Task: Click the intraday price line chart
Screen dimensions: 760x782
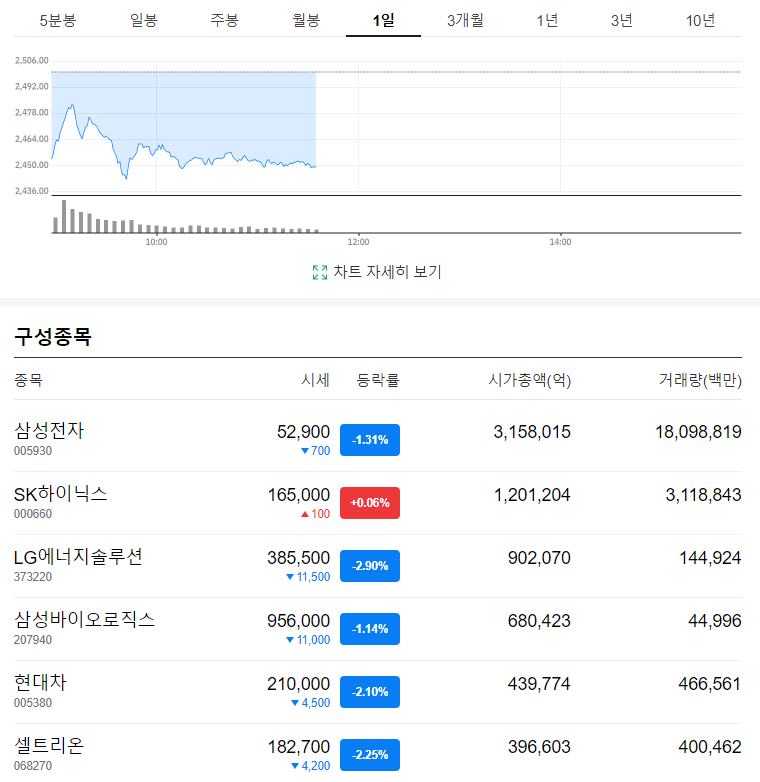Action: 396,127
